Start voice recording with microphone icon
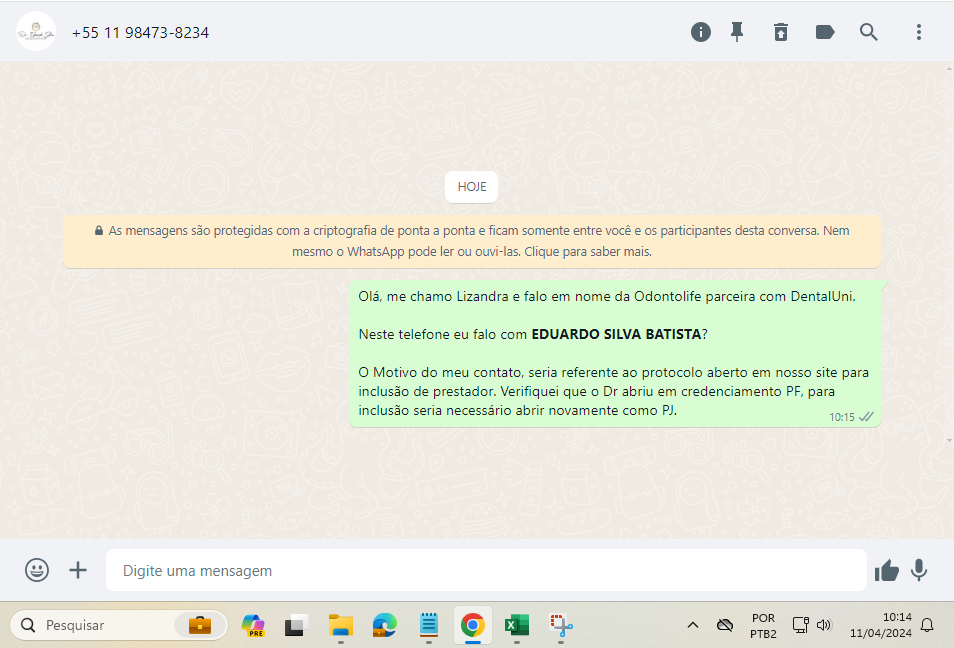This screenshot has height=648, width=954. 919,570
